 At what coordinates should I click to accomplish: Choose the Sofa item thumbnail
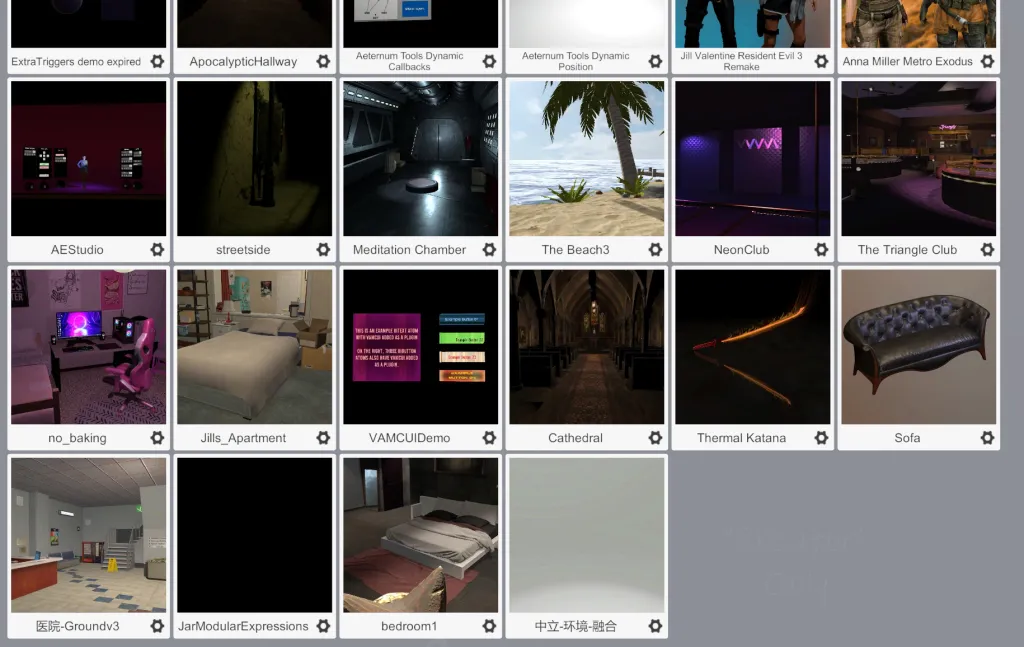[x=919, y=347]
